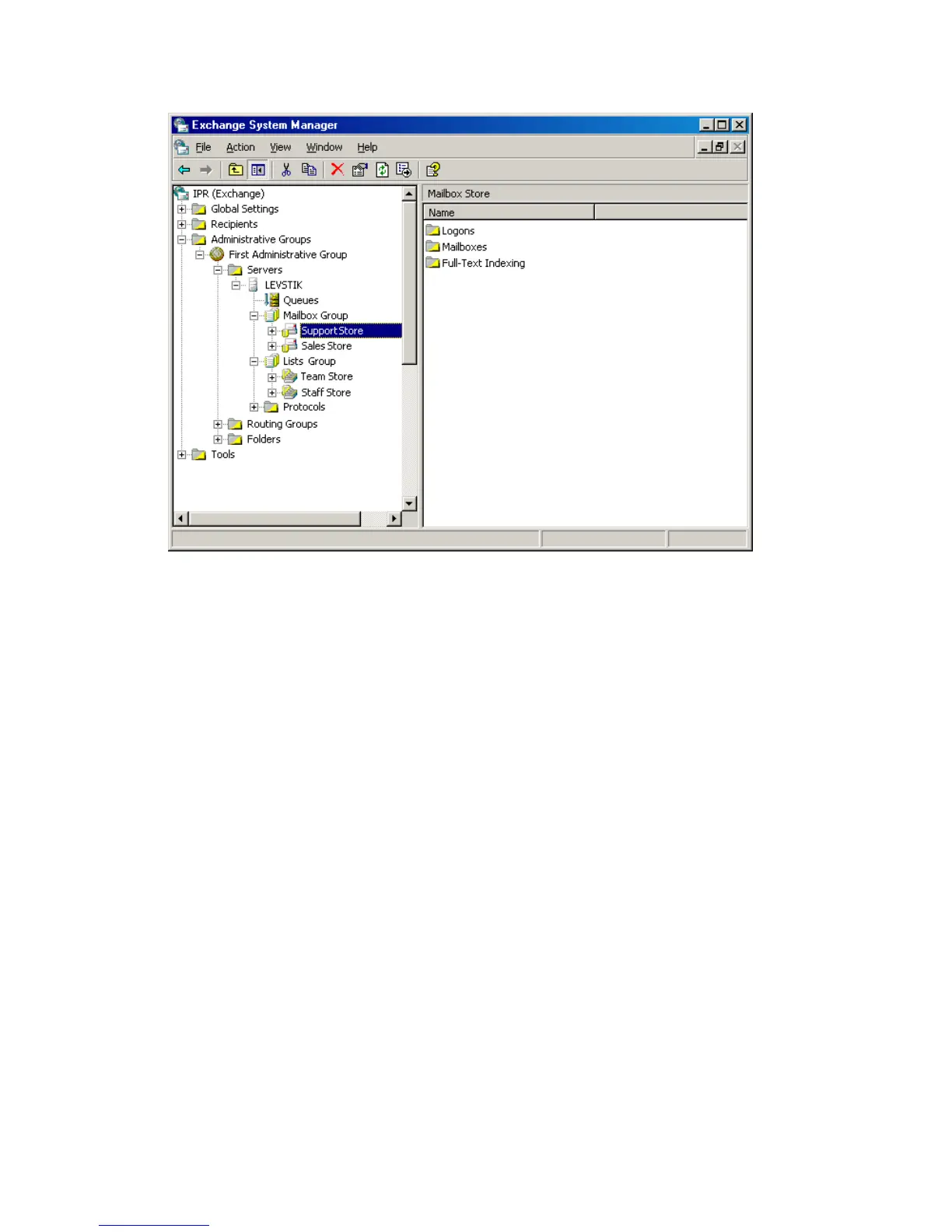Open the File menu
The image size is (952, 1232).
tap(203, 147)
